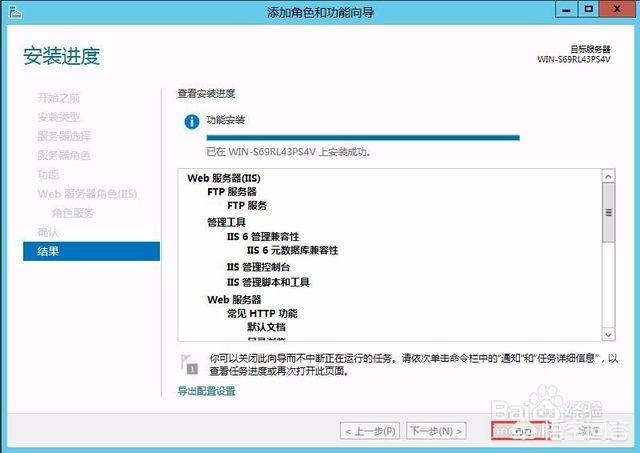Image resolution: width=640 pixels, height=453 pixels.
Task: Select the 结果 step in the sidebar
Action: click(91, 251)
